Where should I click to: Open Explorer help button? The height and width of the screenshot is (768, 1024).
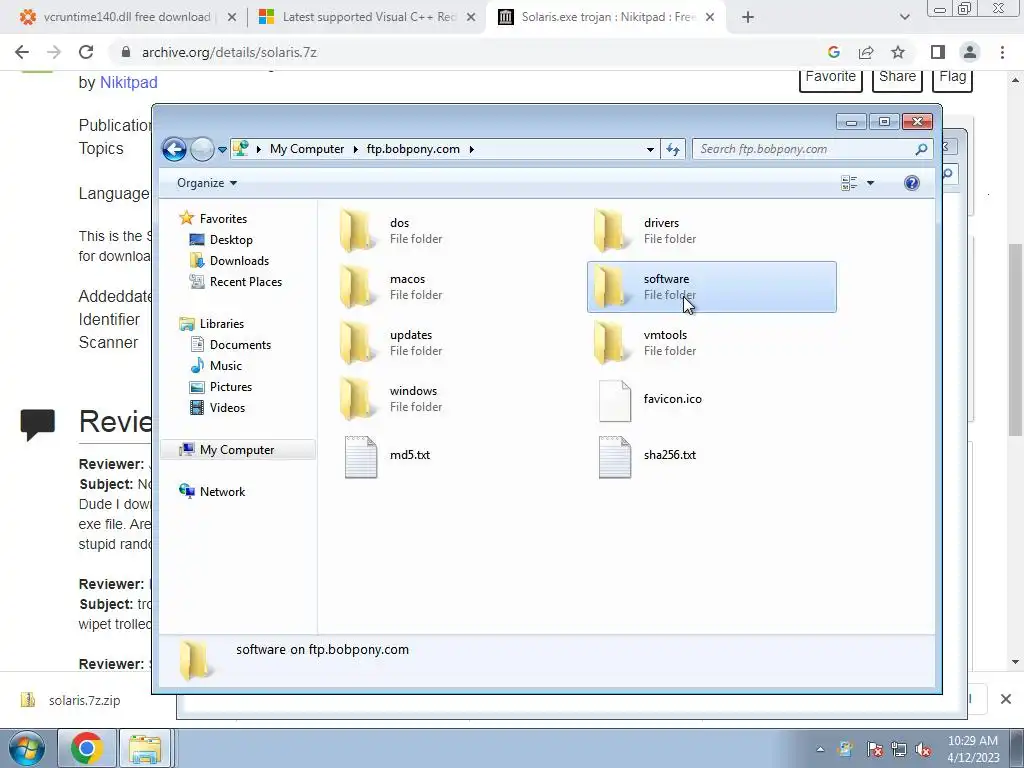(912, 183)
